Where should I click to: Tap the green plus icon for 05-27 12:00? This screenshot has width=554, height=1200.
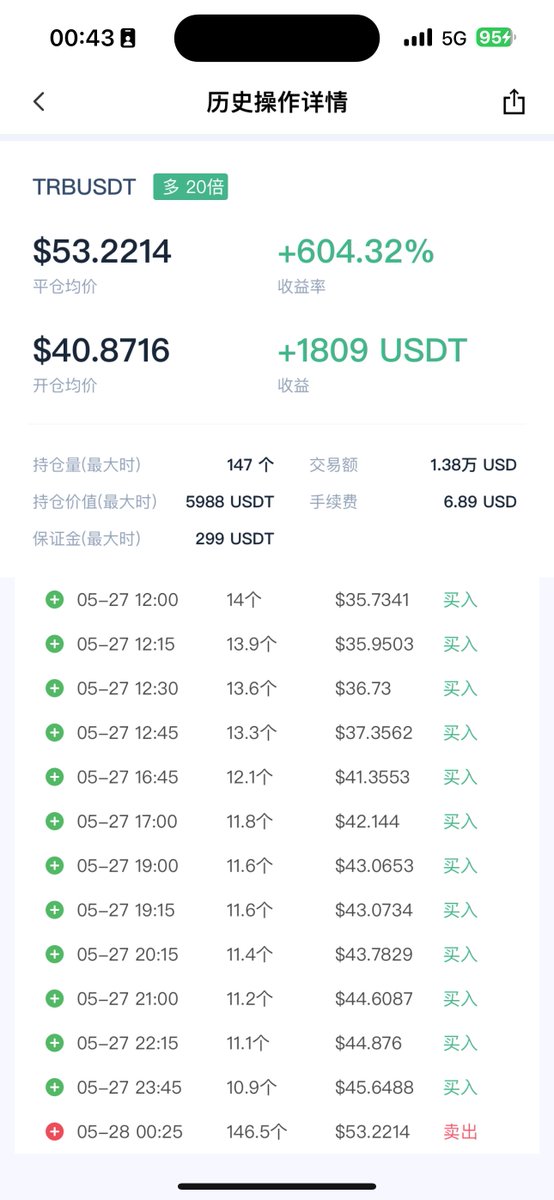coord(54,600)
